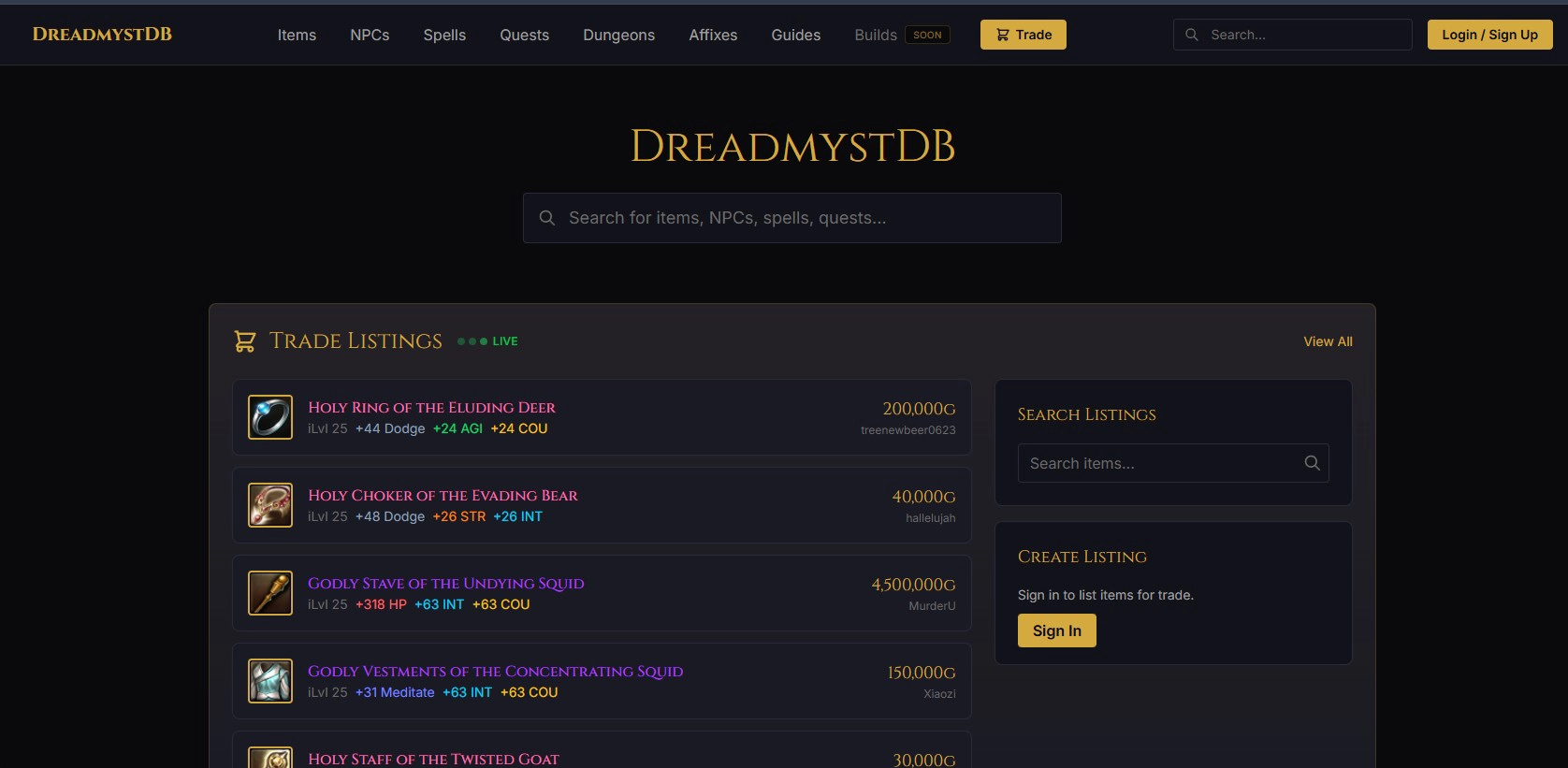Click the Godly Vestments armor icon

tap(270, 681)
